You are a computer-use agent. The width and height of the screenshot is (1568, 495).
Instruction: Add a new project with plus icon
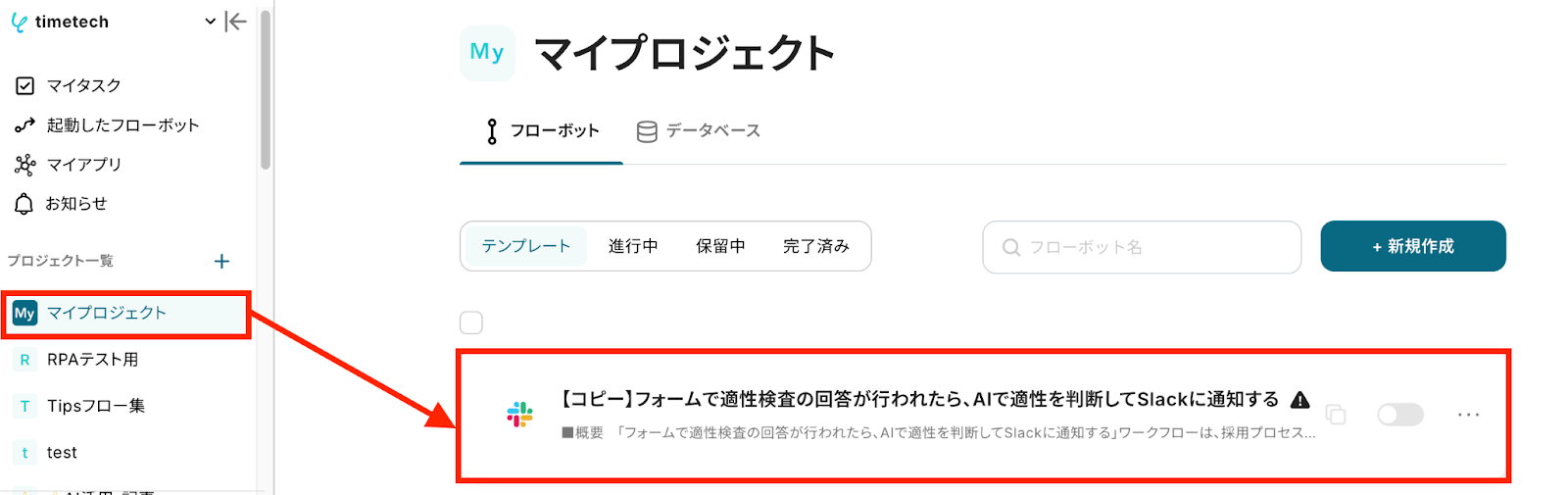click(221, 261)
